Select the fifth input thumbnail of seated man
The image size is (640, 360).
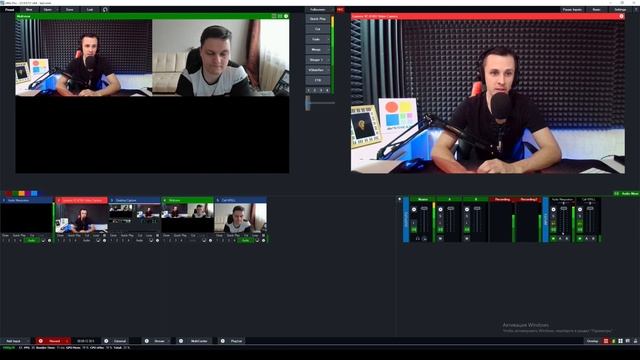click(240, 218)
